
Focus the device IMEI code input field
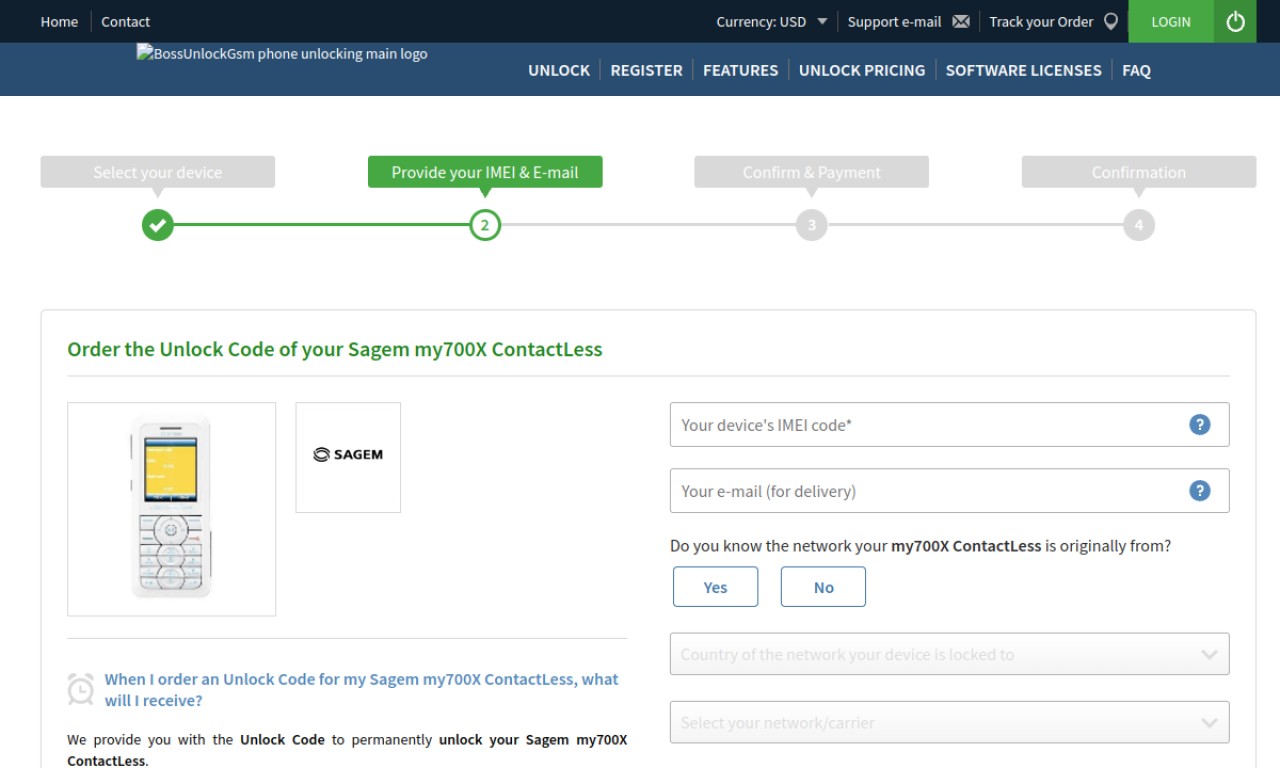tap(949, 424)
